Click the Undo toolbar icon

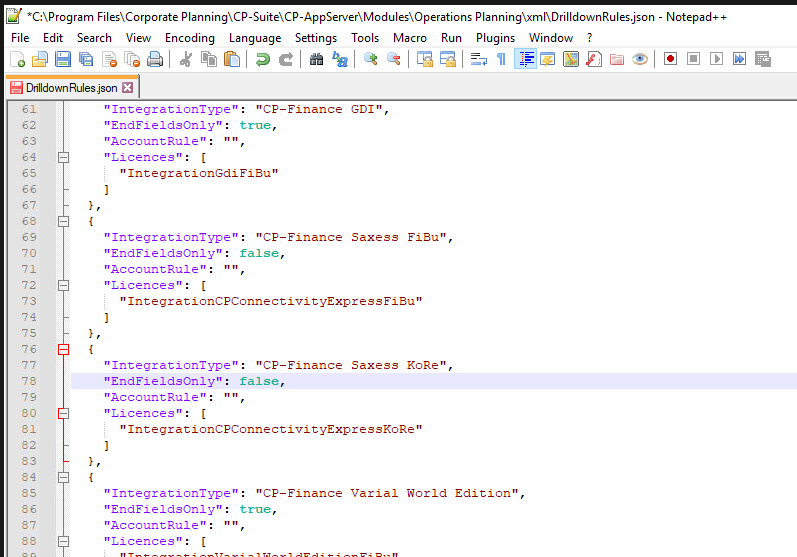pos(262,60)
